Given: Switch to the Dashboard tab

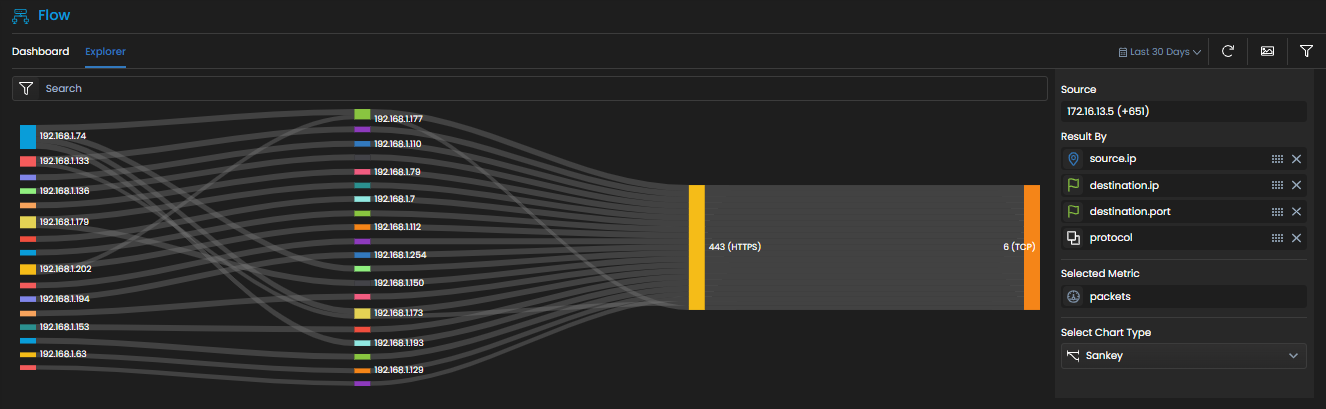Looking at the screenshot, I should point(40,51).
